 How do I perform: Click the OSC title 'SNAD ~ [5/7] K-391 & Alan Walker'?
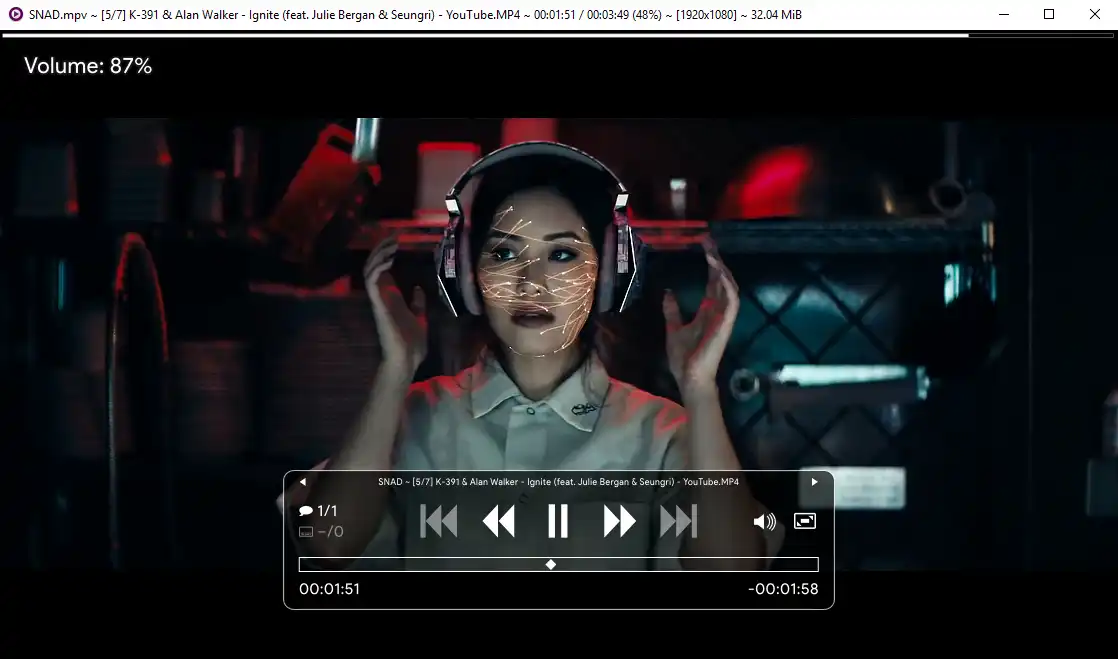coord(558,482)
